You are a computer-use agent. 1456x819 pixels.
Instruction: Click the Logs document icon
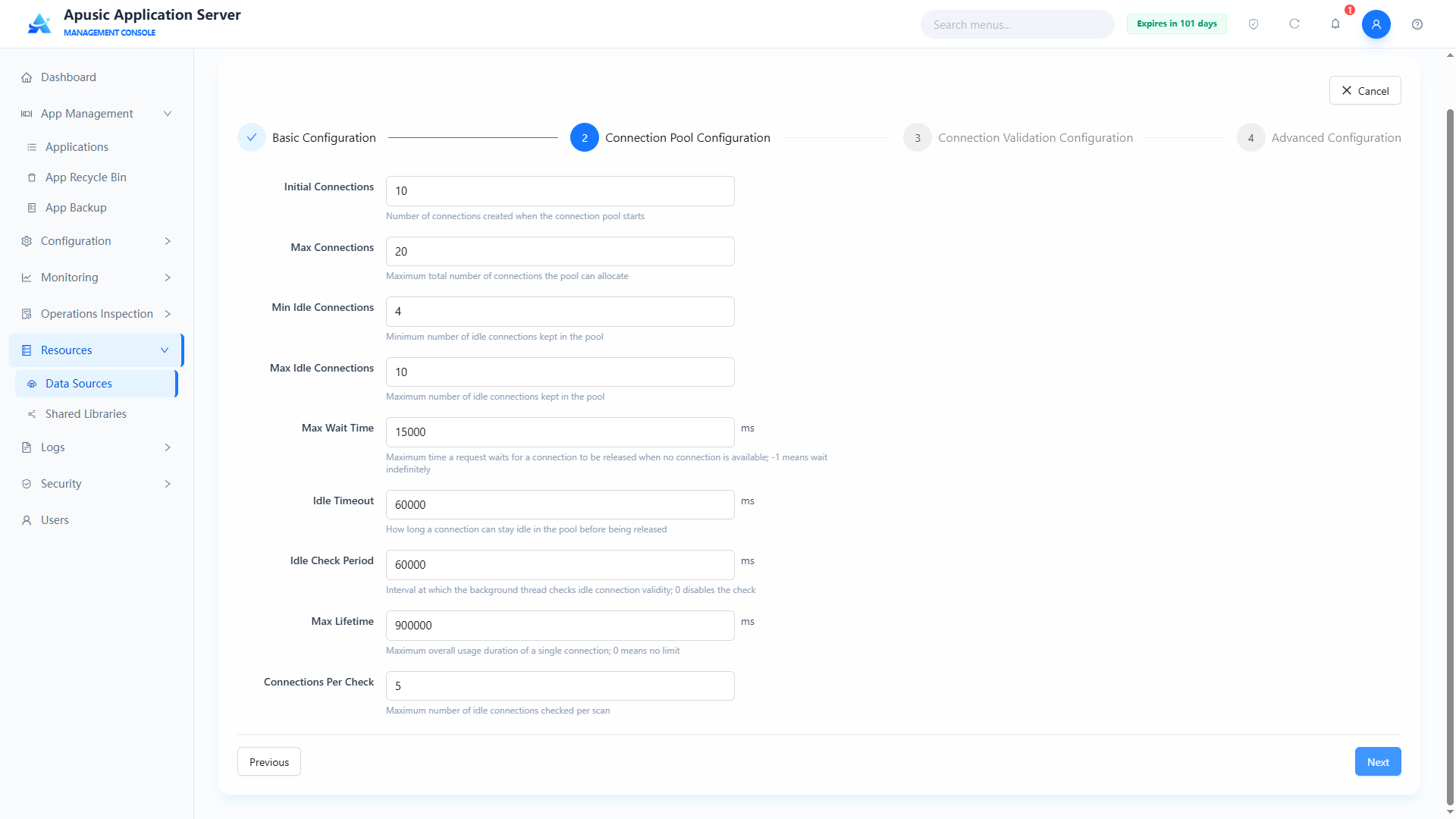pyautogui.click(x=27, y=447)
